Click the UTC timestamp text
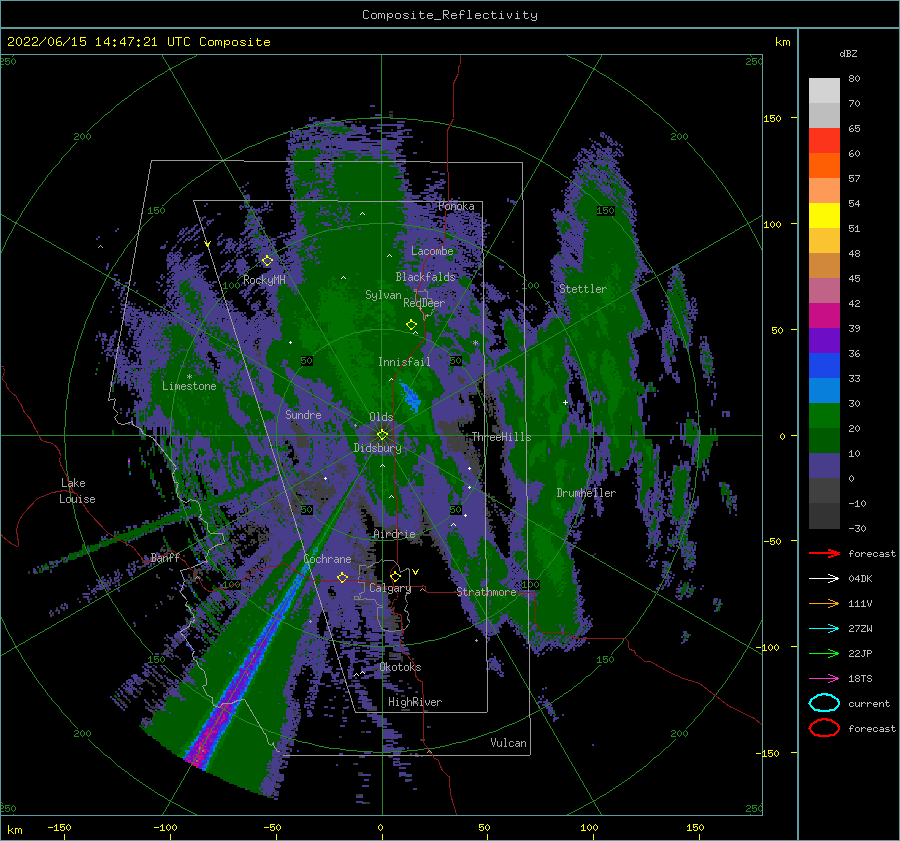Screen dimensions: 900x841 click(138, 42)
